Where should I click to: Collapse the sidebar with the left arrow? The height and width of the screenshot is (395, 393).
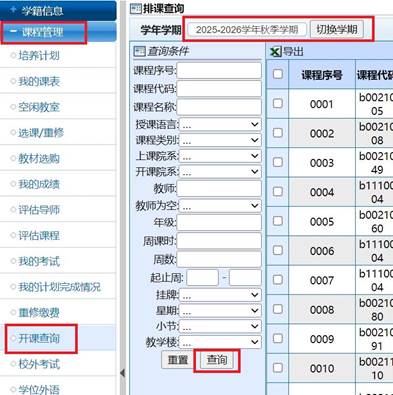[122, 373]
